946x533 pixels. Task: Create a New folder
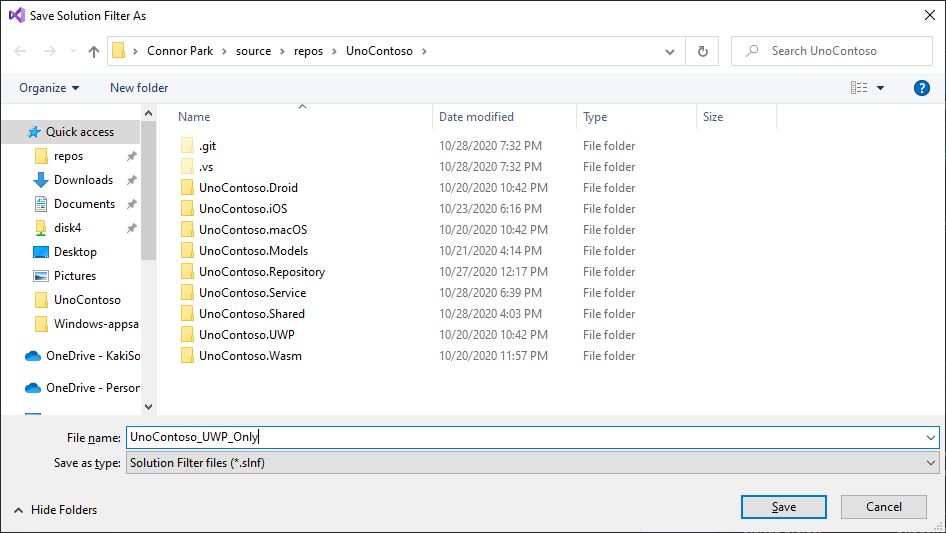coord(139,88)
